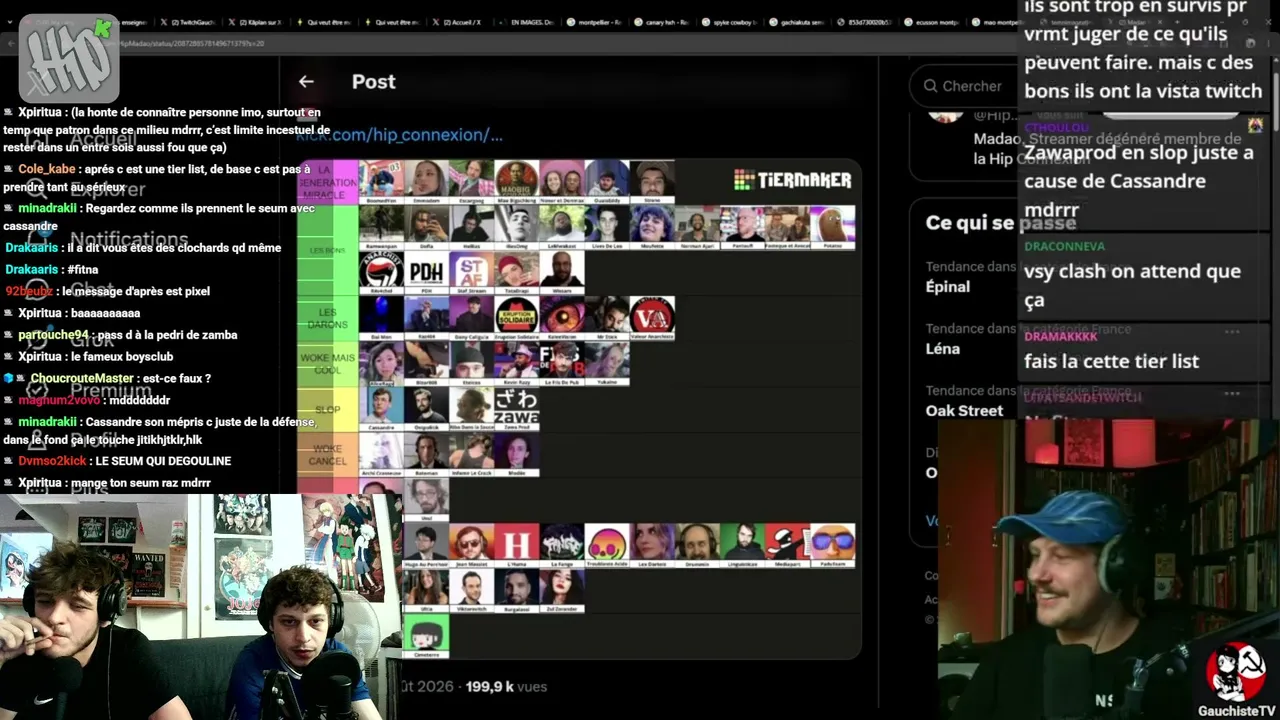Click the WOKE MAIS COOL tier label
The image size is (1280, 720).
click(327, 363)
